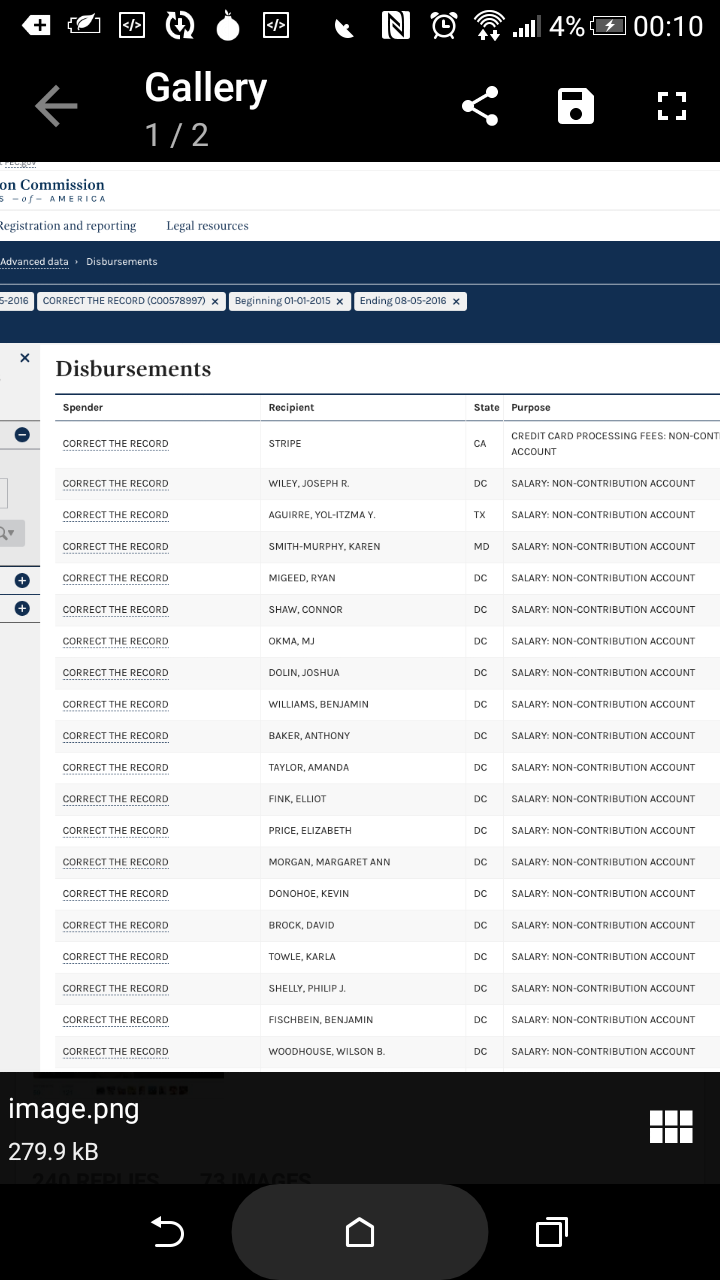Tap the alarm clock status icon
Screen dimensions: 720x1280
pyautogui.click(x=444, y=26)
